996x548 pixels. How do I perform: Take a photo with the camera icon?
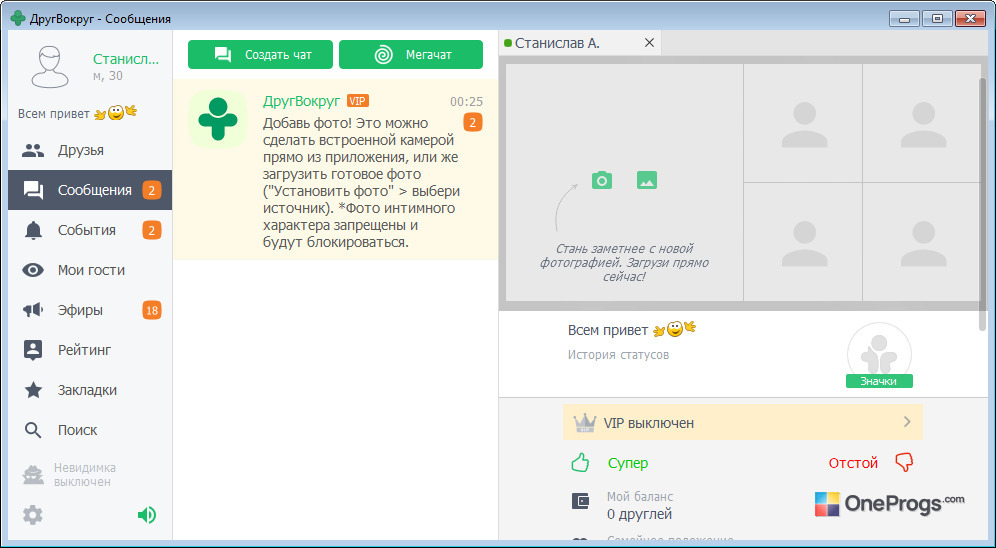pos(602,180)
